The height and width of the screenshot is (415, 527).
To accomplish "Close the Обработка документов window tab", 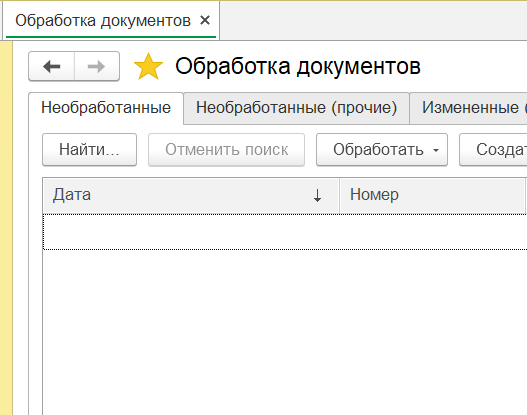I will click(205, 20).
